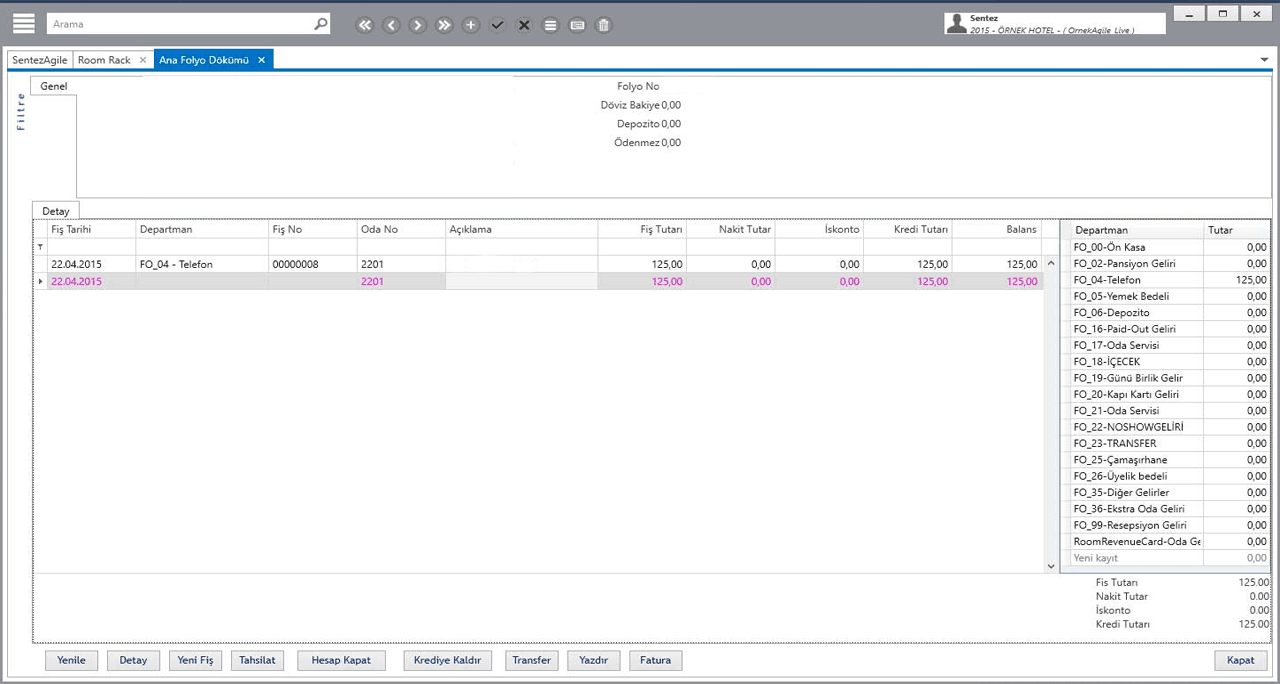
Task: Go to last record arrow
Action: 445,25
